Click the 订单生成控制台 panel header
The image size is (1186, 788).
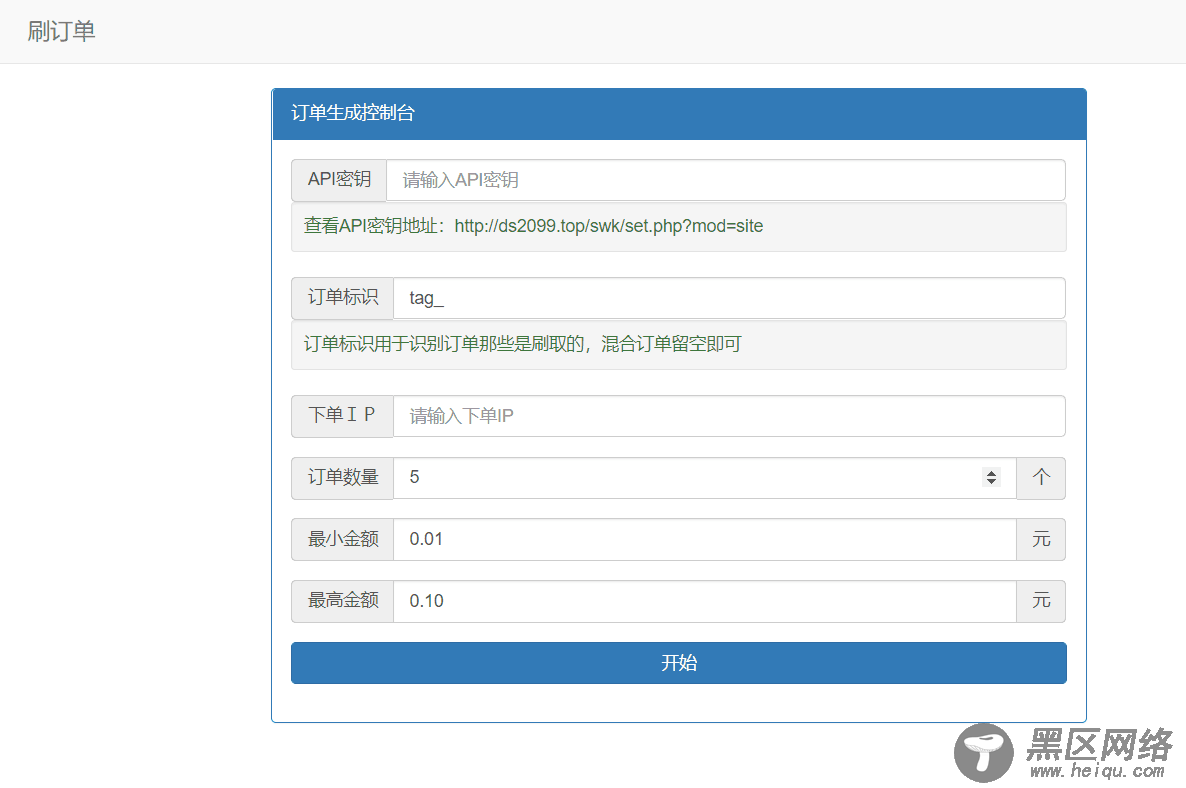click(x=678, y=114)
